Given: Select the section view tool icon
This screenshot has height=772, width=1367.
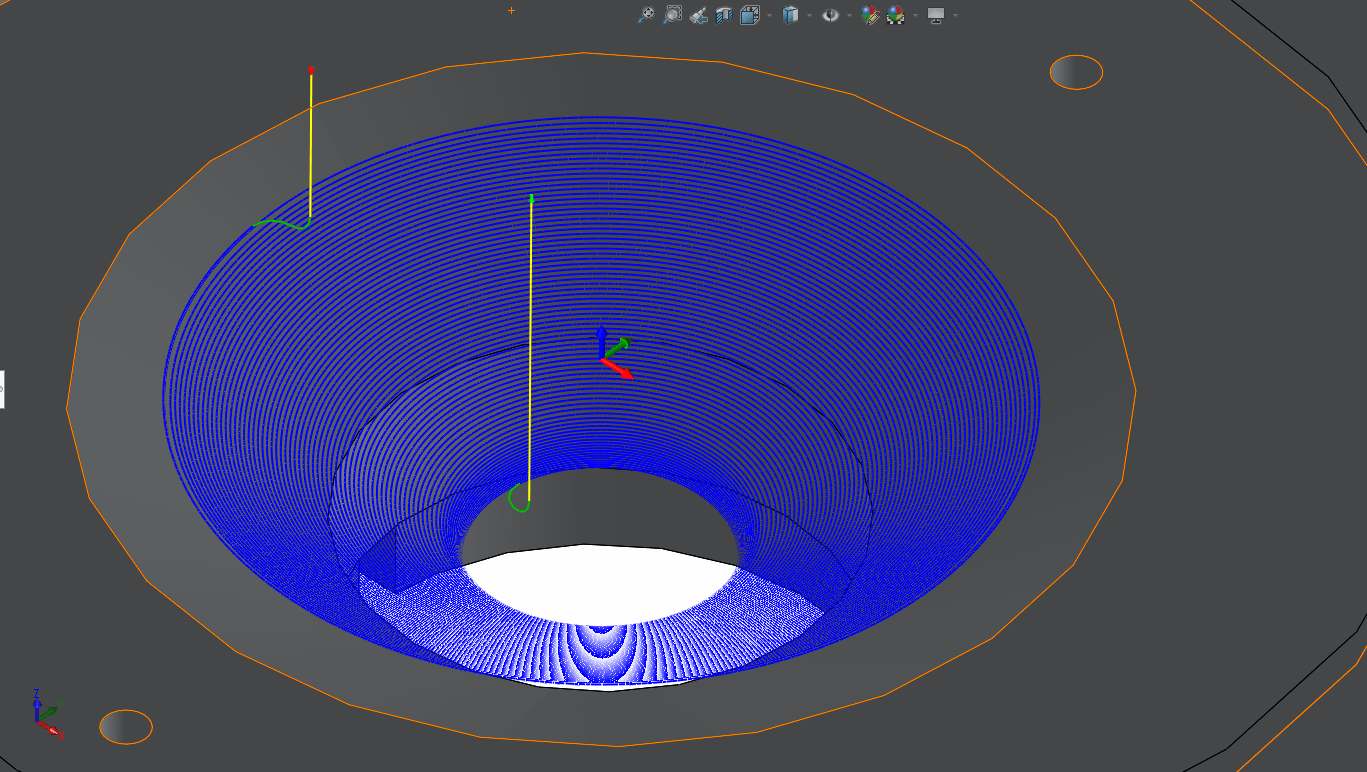Looking at the screenshot, I should [x=723, y=14].
